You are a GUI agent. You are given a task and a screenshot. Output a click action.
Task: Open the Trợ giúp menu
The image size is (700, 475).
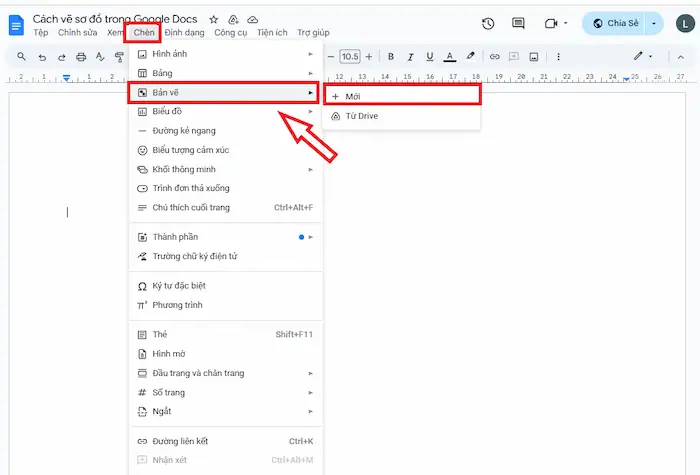(x=313, y=33)
